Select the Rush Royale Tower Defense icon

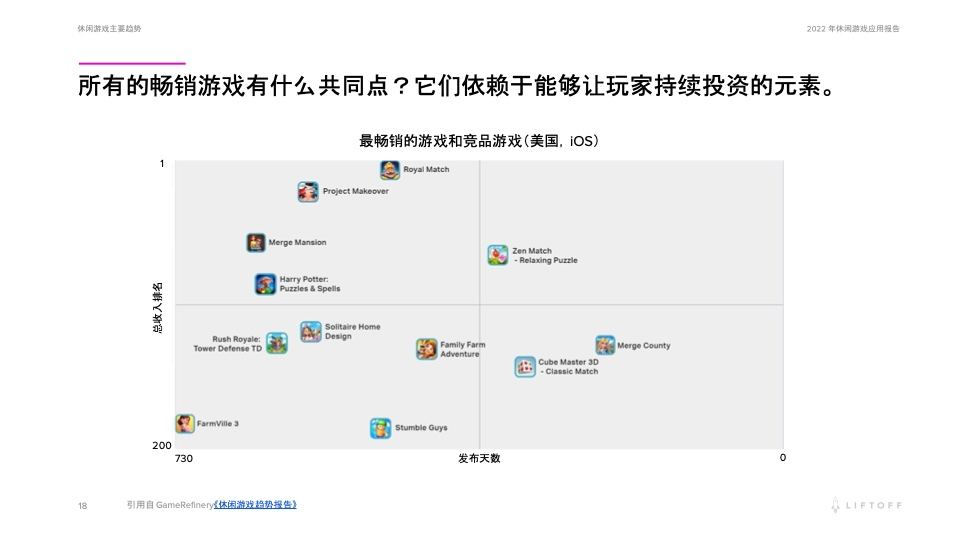tap(277, 343)
